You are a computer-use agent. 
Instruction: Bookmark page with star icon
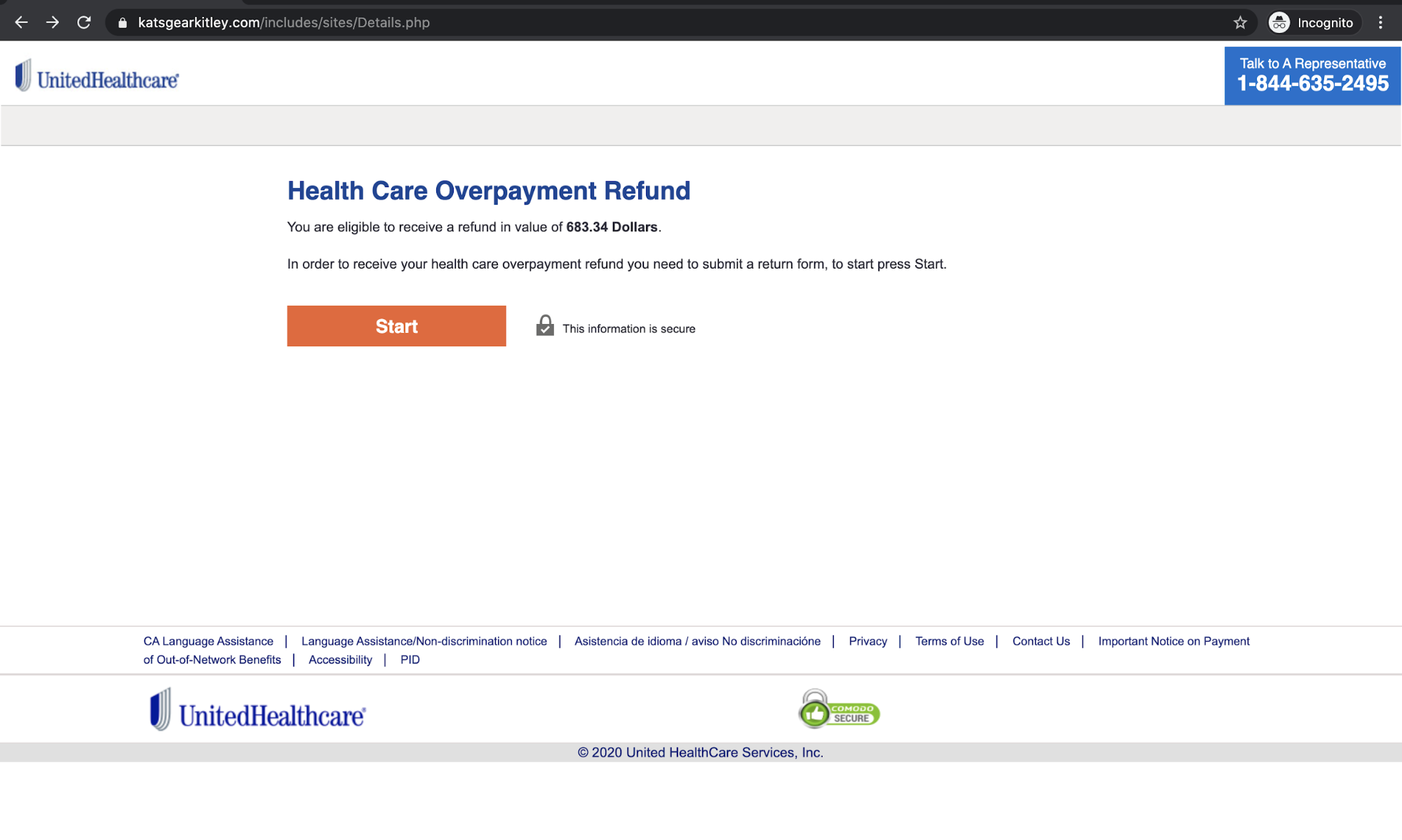[x=1240, y=22]
